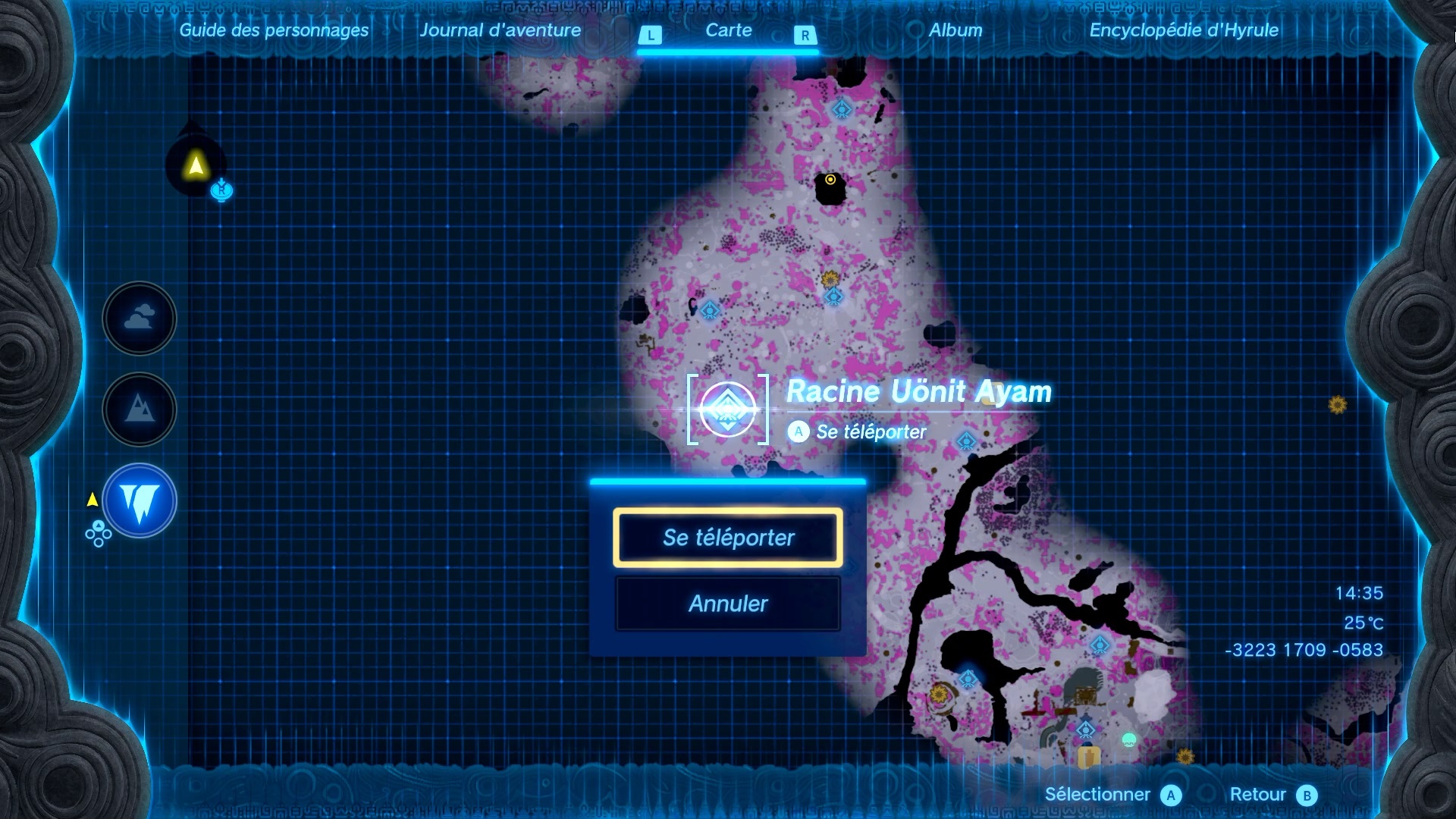
Task: Click the A button icon next to Sélectionner
Action: [x=1171, y=795]
